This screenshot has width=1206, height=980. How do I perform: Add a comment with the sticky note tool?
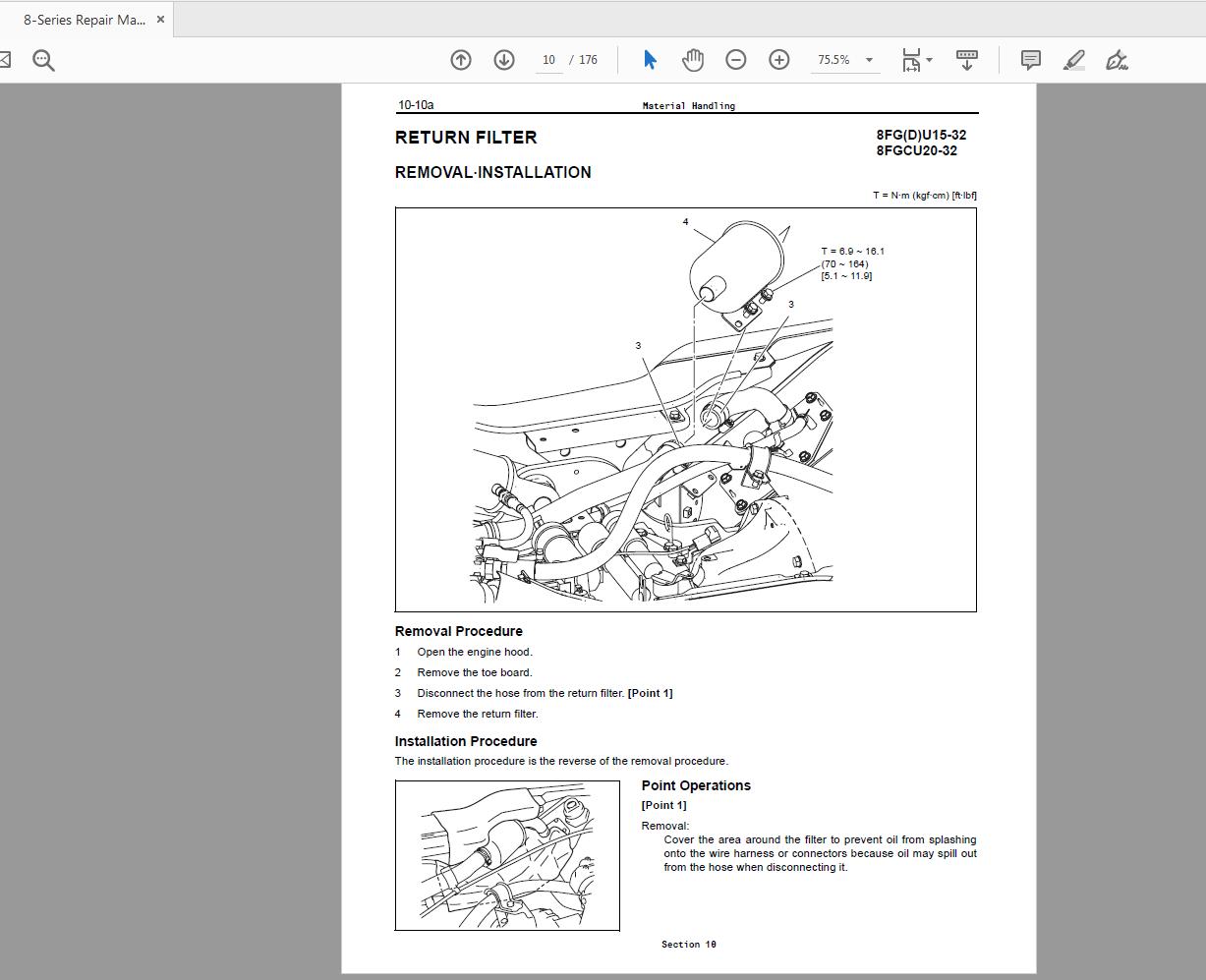pyautogui.click(x=1031, y=60)
